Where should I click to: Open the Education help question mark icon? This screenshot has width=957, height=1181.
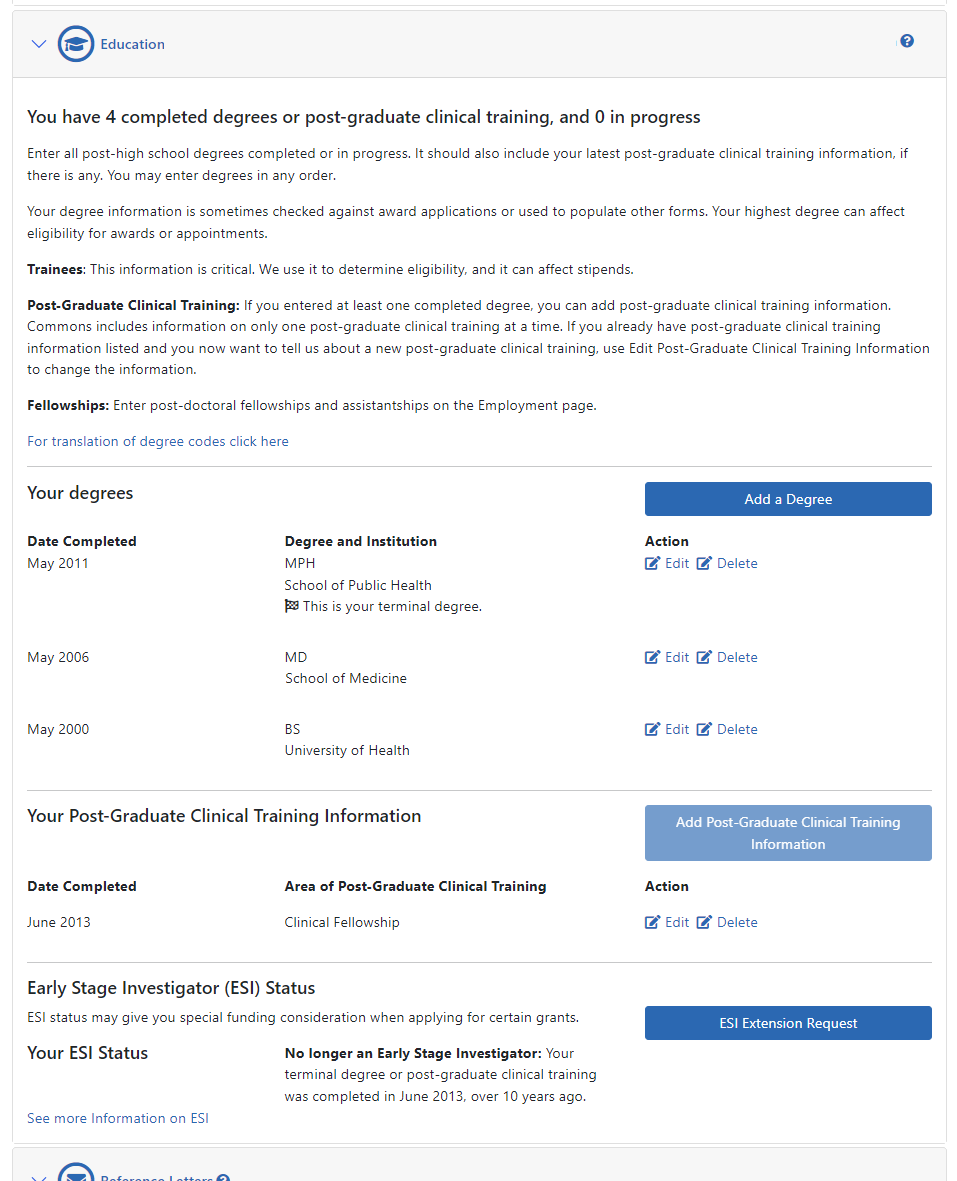click(907, 41)
